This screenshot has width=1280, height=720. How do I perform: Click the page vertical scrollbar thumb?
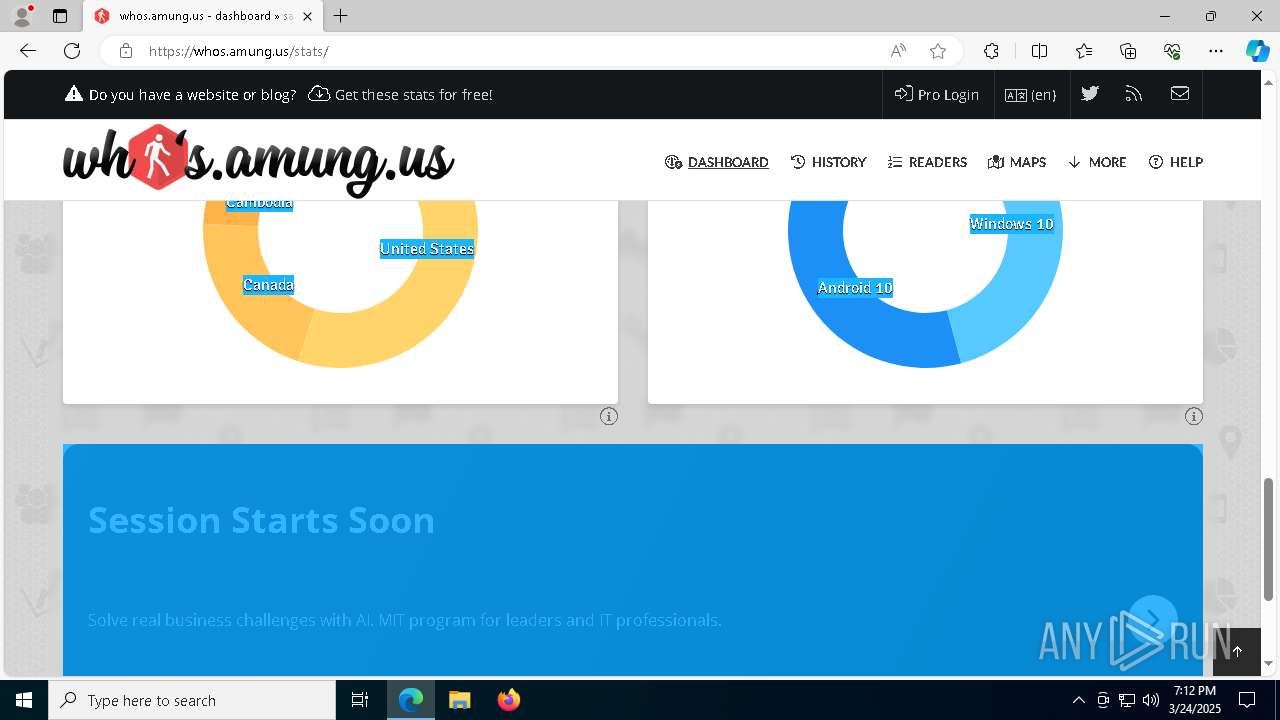point(1269,539)
